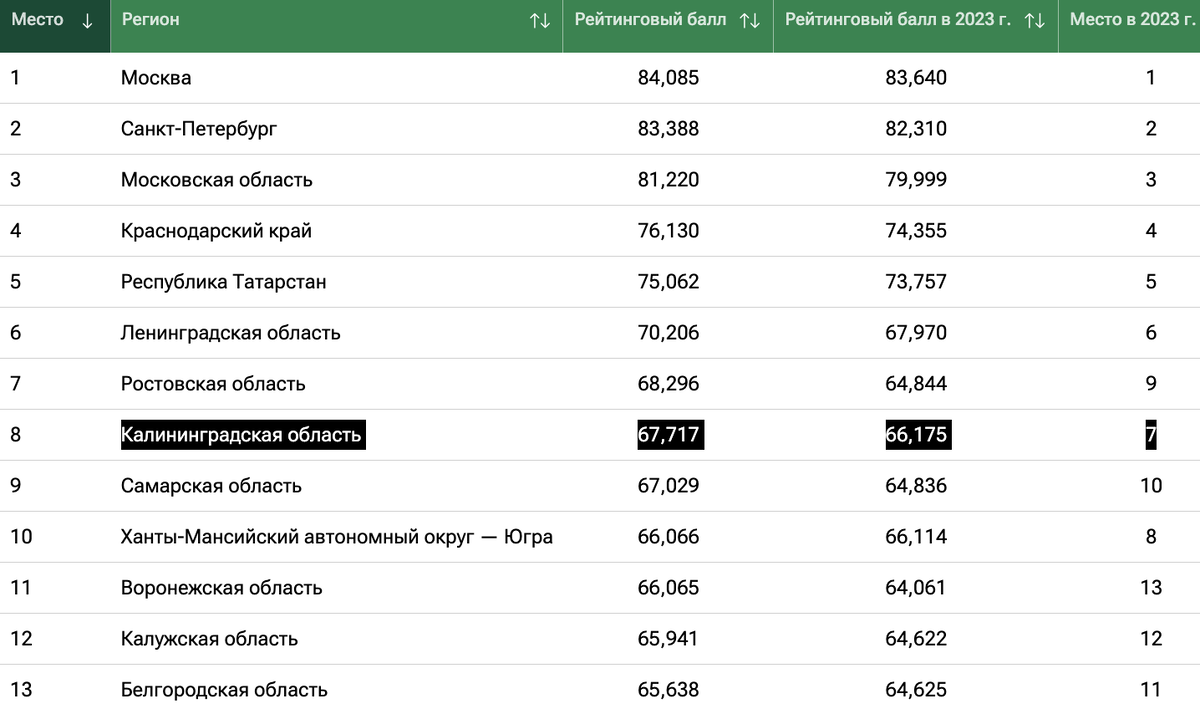1200x714 pixels.
Task: Click score value 68,296
Action: click(x=668, y=384)
